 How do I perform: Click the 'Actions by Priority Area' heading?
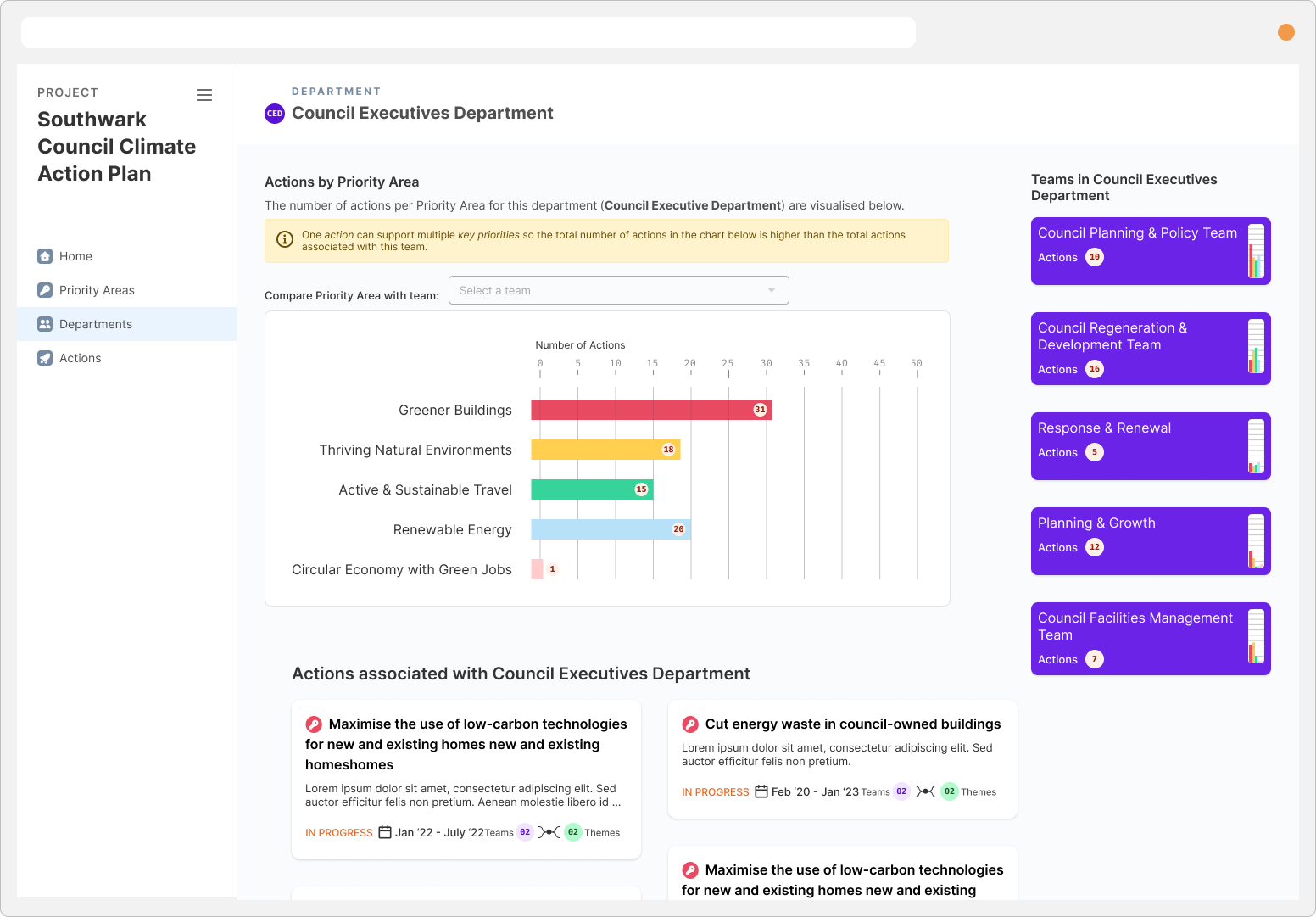pyautogui.click(x=342, y=182)
